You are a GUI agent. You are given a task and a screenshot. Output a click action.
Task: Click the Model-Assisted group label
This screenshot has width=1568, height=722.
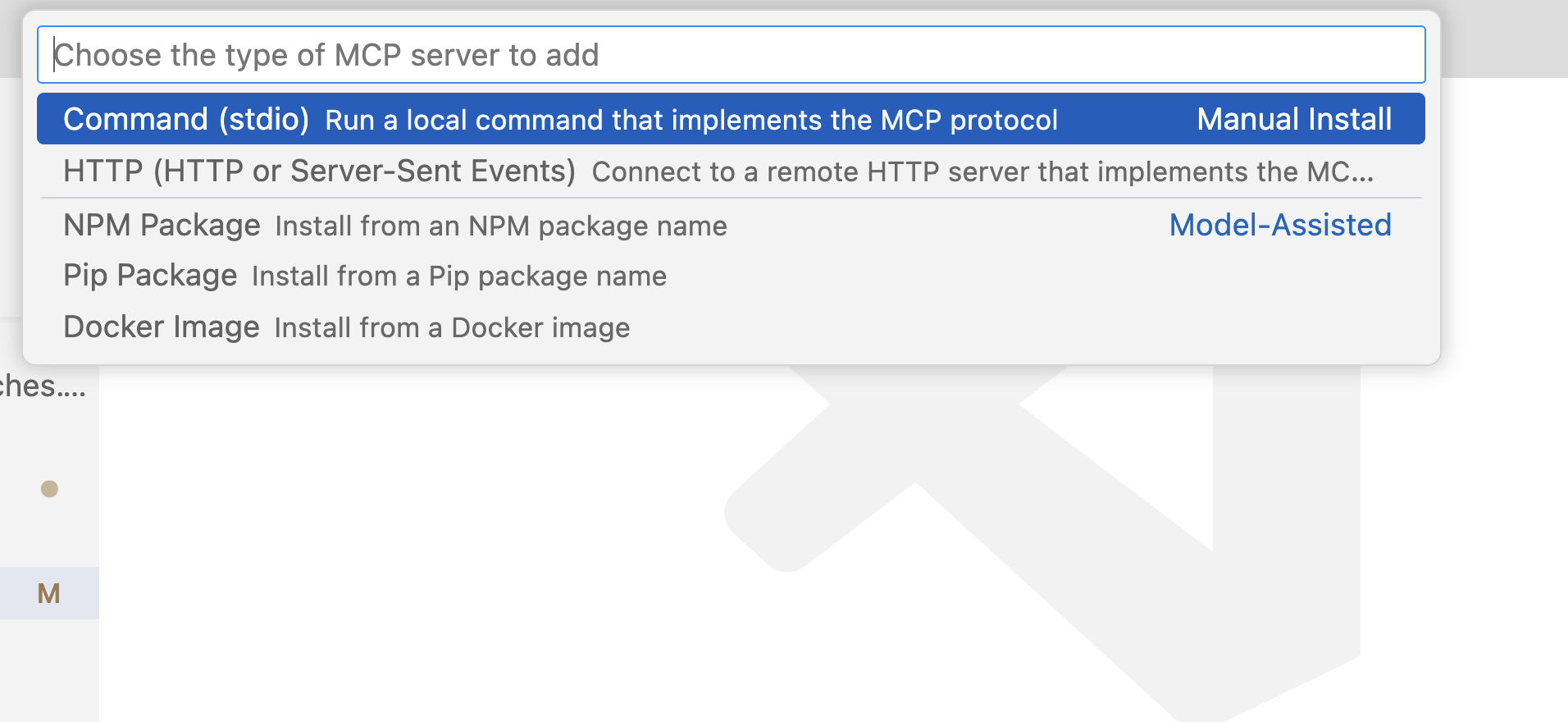[1279, 226]
